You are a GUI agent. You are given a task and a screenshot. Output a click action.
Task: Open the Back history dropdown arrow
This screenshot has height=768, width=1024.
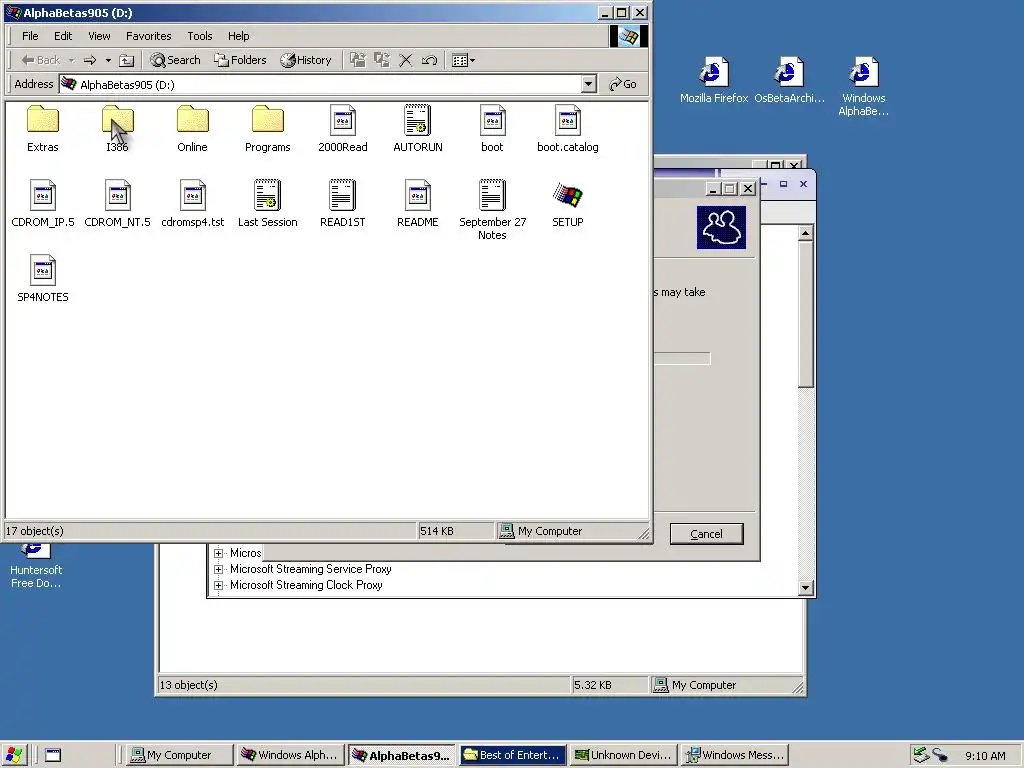pos(72,60)
